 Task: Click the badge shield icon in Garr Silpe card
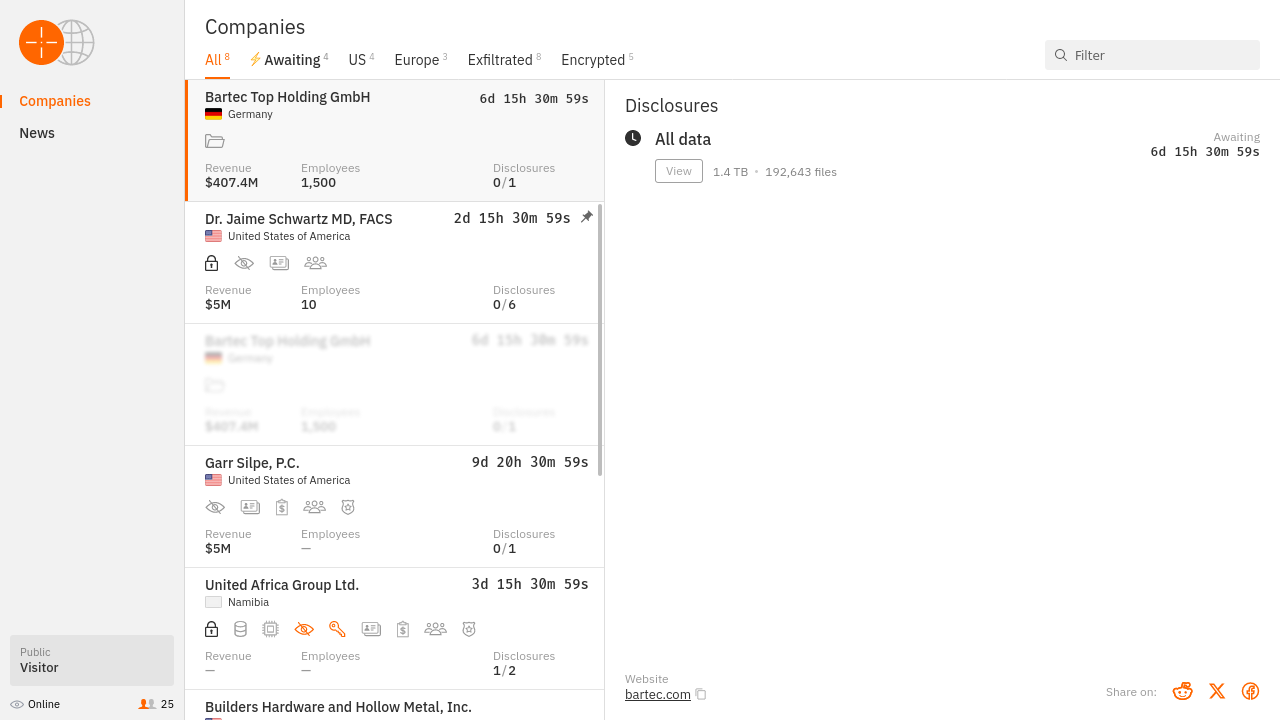pyautogui.click(x=348, y=507)
